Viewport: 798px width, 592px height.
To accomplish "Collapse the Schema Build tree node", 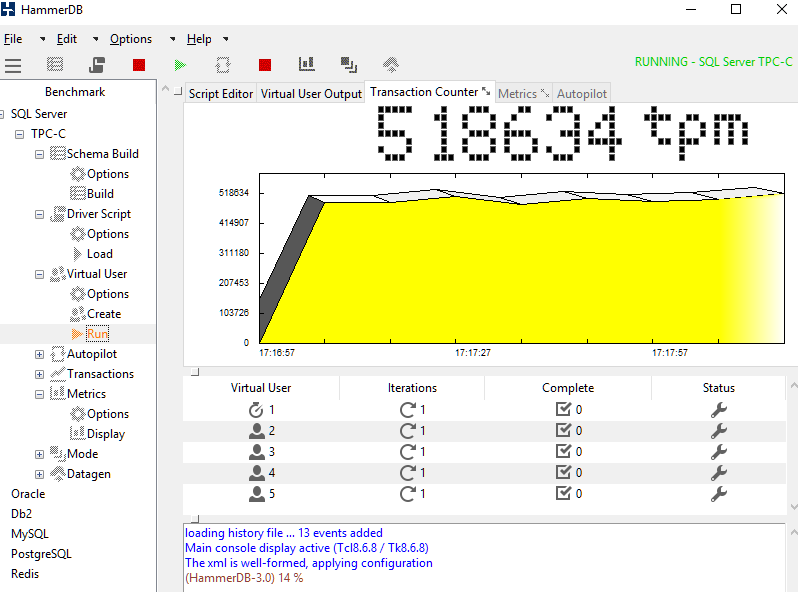I will (39, 154).
